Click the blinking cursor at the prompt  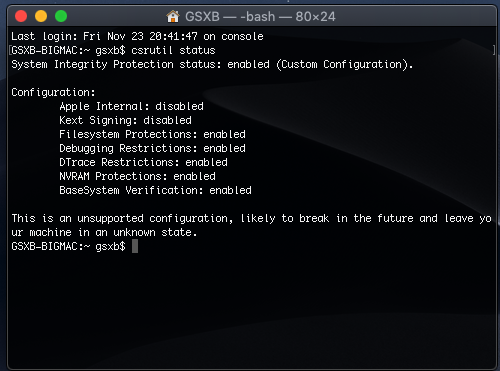click(x=135, y=246)
